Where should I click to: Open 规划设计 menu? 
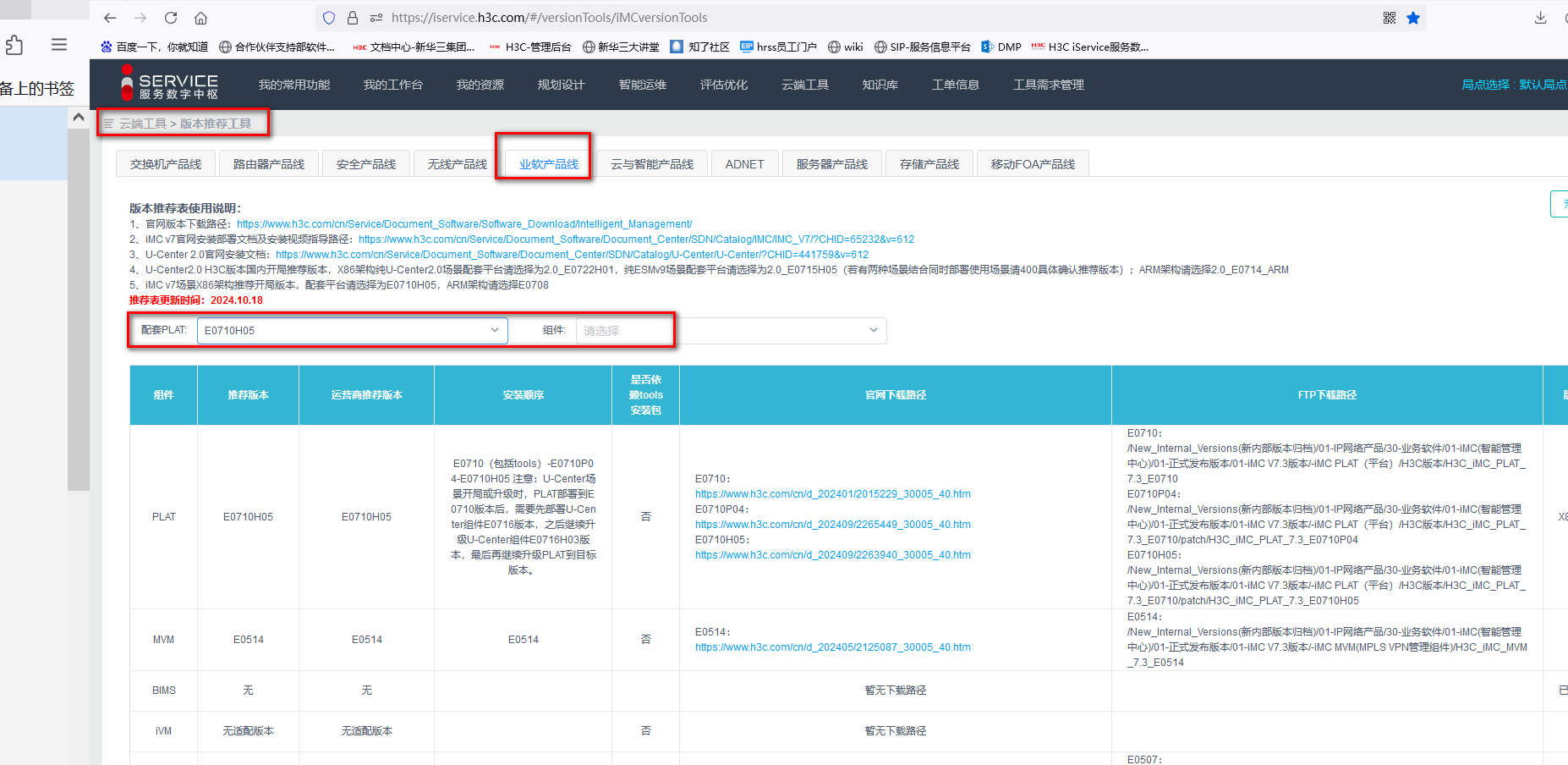562,85
